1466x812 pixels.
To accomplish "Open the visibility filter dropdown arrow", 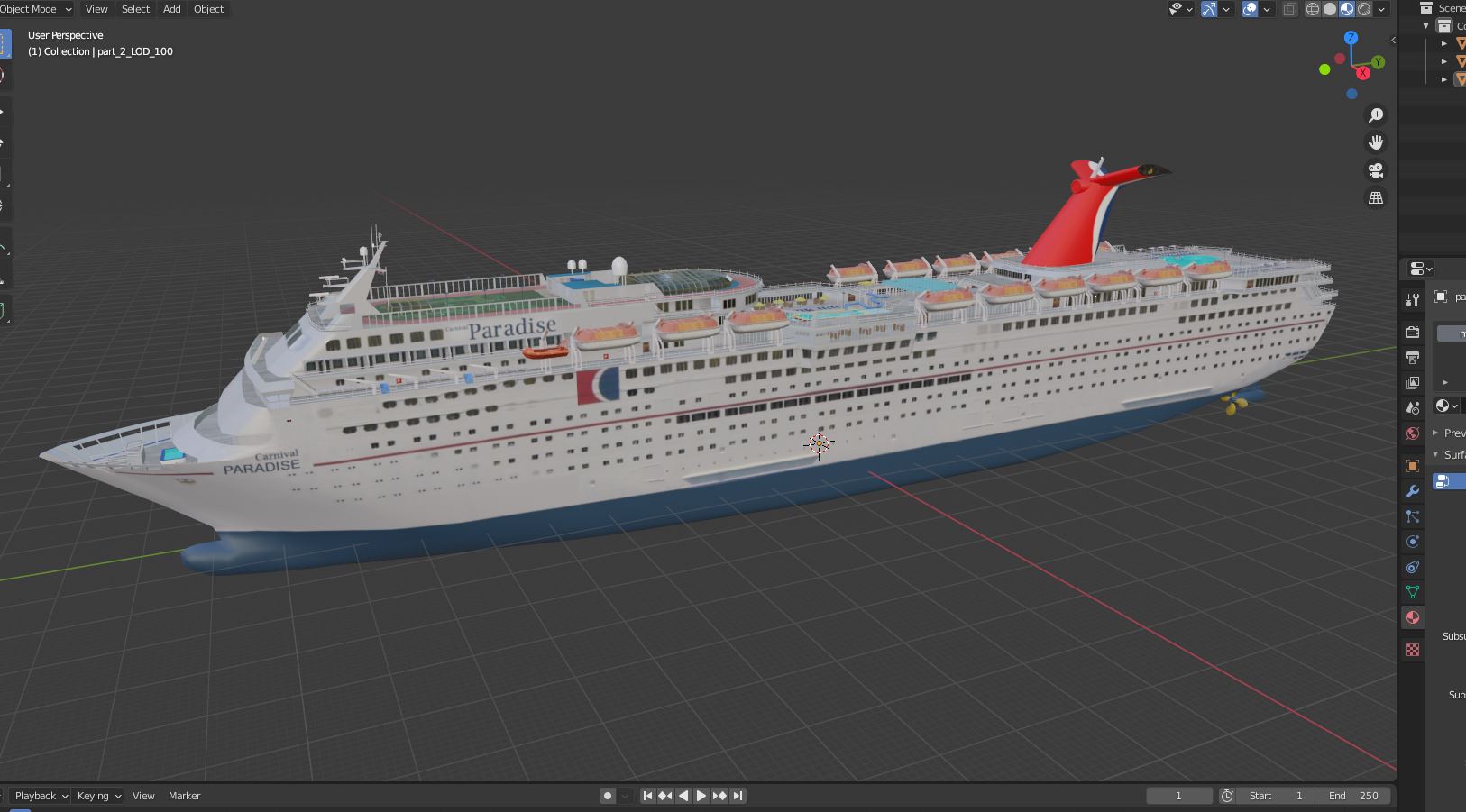I will (x=1190, y=9).
